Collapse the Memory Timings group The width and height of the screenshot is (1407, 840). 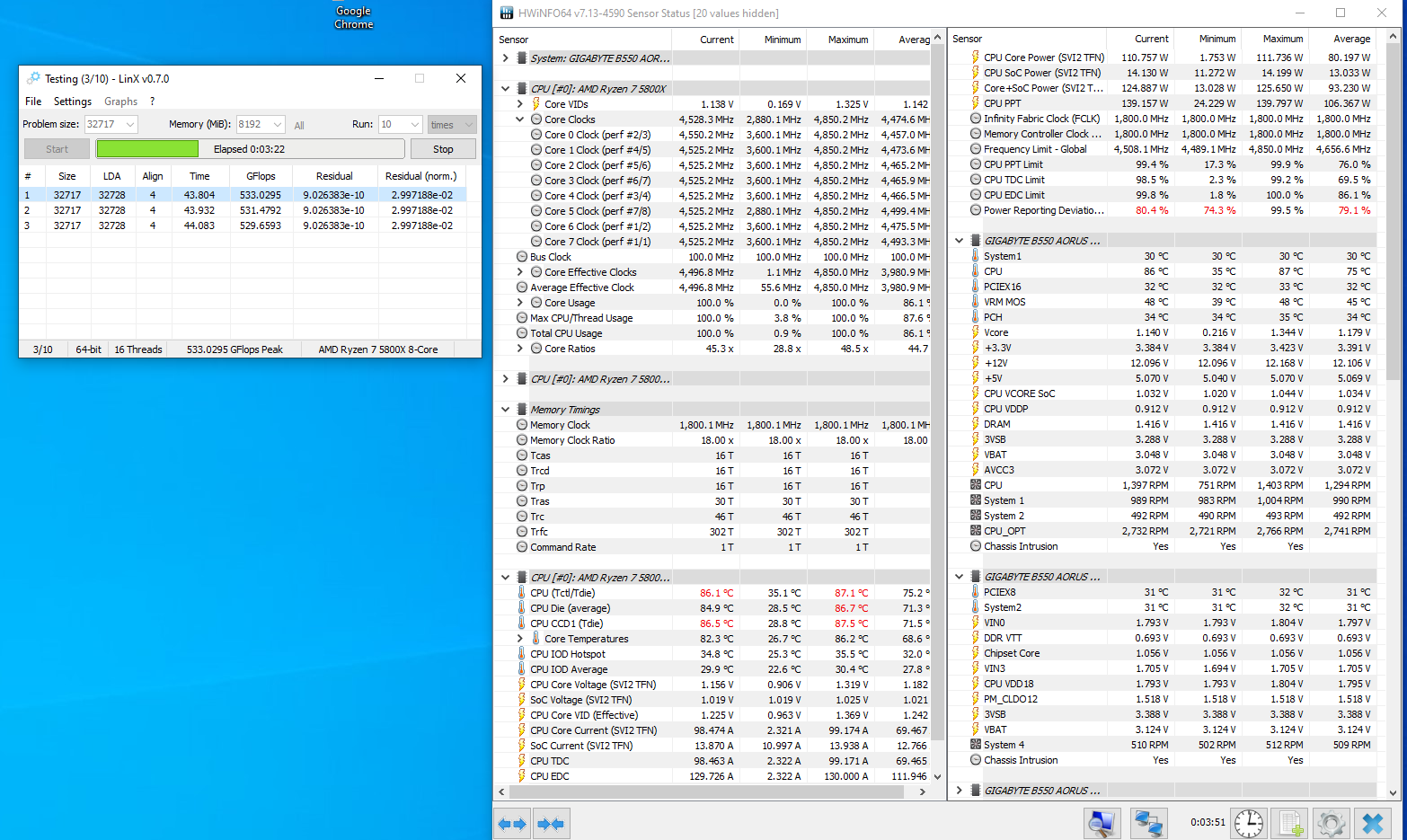pos(506,410)
